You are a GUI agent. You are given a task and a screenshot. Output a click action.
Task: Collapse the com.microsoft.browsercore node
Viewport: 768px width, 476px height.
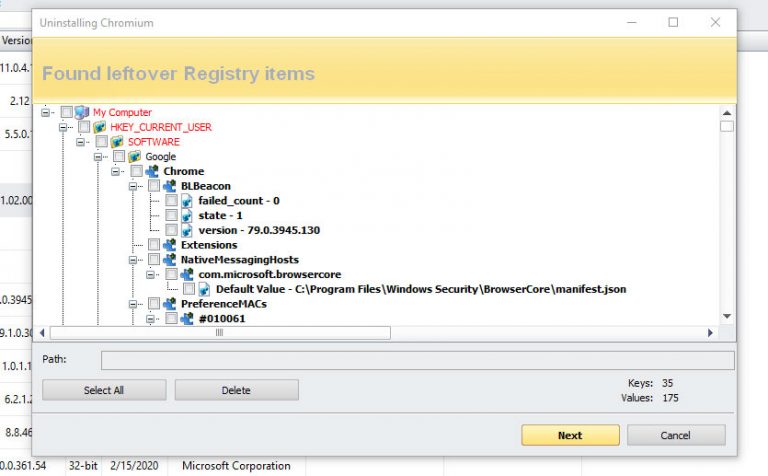(152, 274)
